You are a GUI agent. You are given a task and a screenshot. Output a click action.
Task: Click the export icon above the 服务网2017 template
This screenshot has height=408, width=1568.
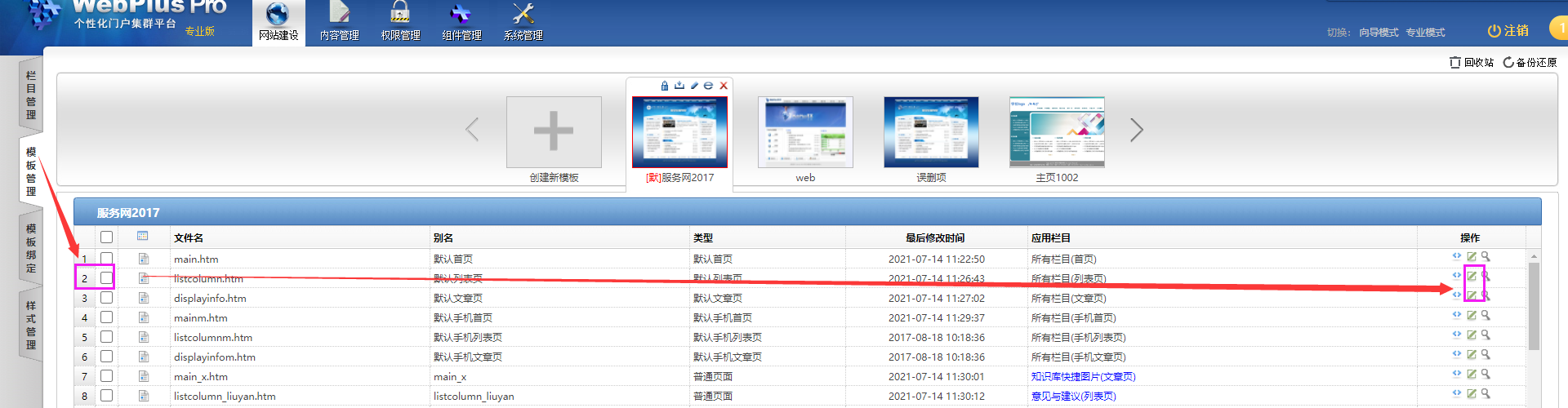coord(679,86)
